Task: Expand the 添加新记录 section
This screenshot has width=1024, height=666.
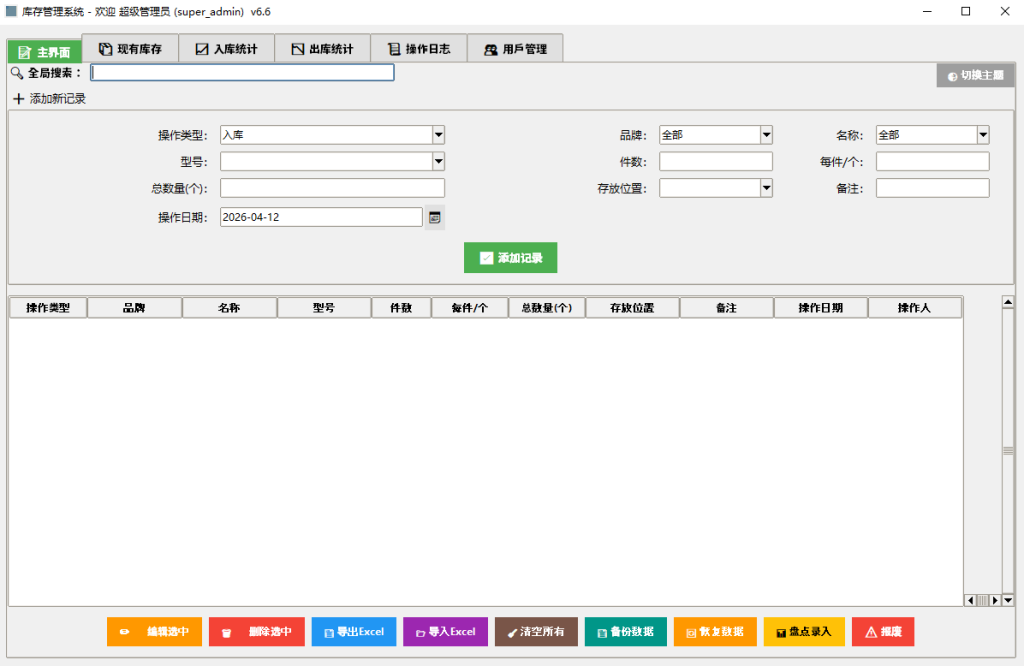Action: point(50,99)
